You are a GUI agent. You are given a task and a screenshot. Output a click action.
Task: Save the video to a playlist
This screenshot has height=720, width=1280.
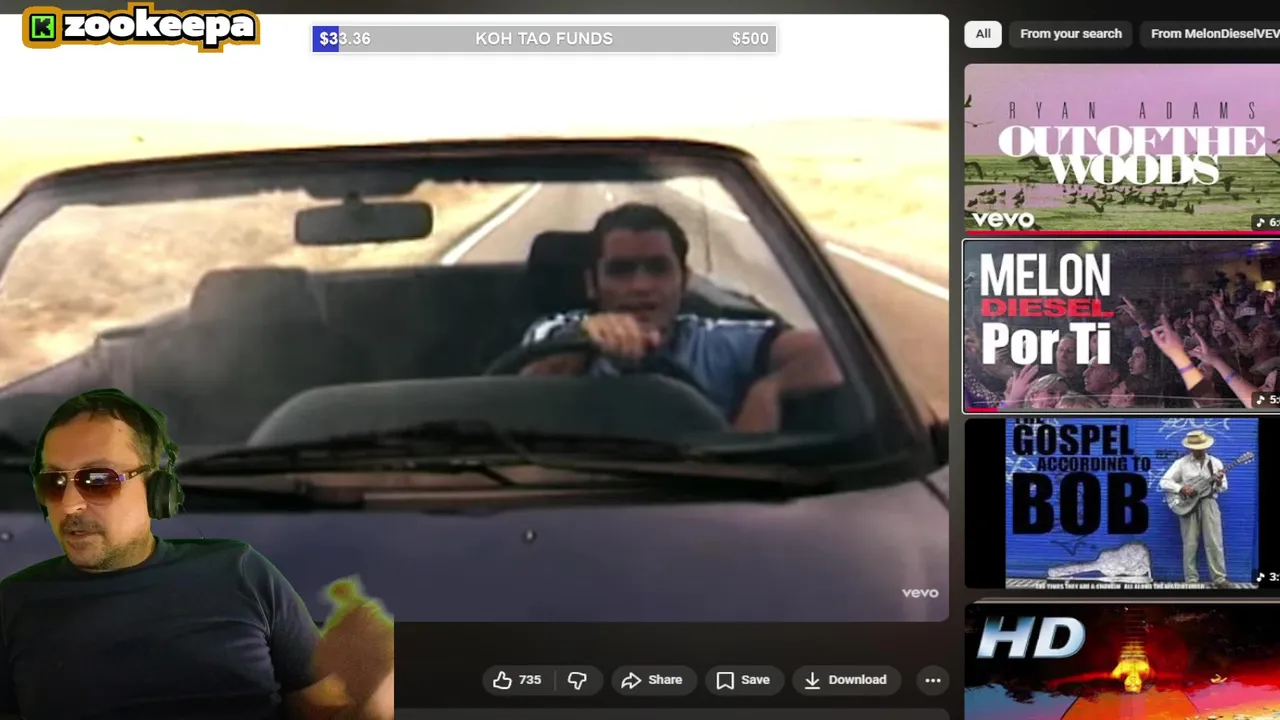pyautogui.click(x=743, y=680)
